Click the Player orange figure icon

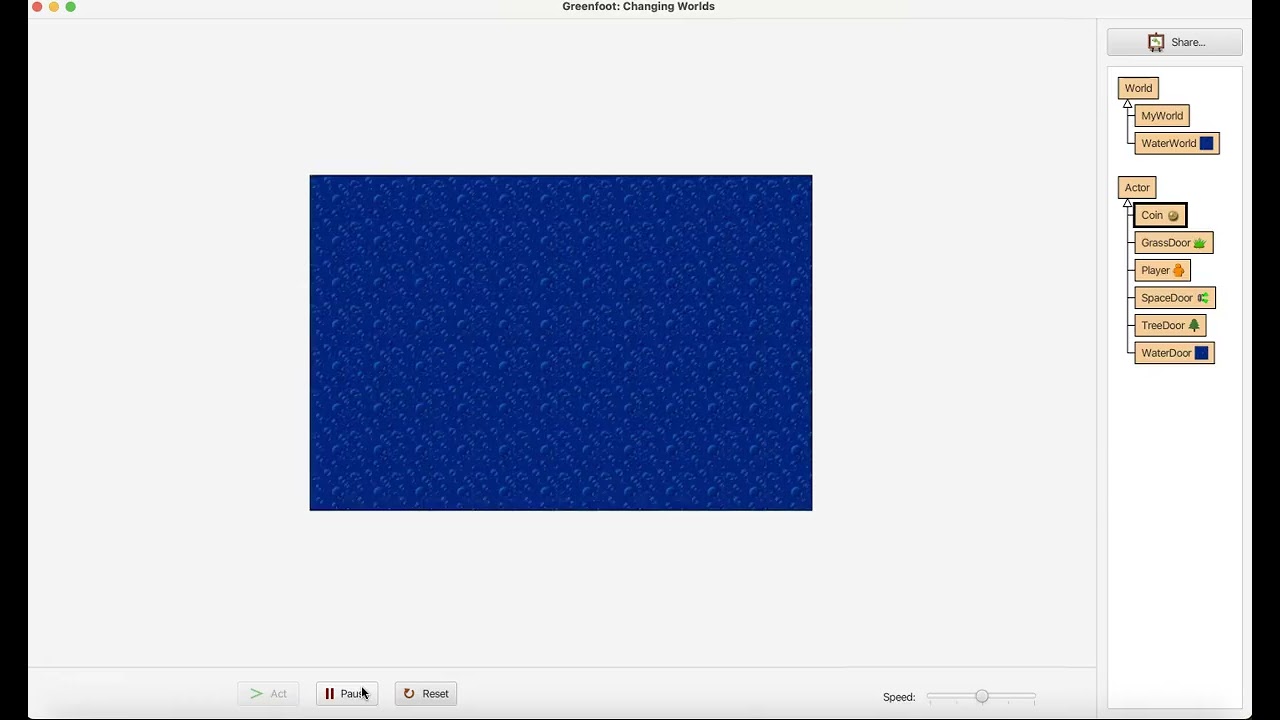coord(1178,270)
